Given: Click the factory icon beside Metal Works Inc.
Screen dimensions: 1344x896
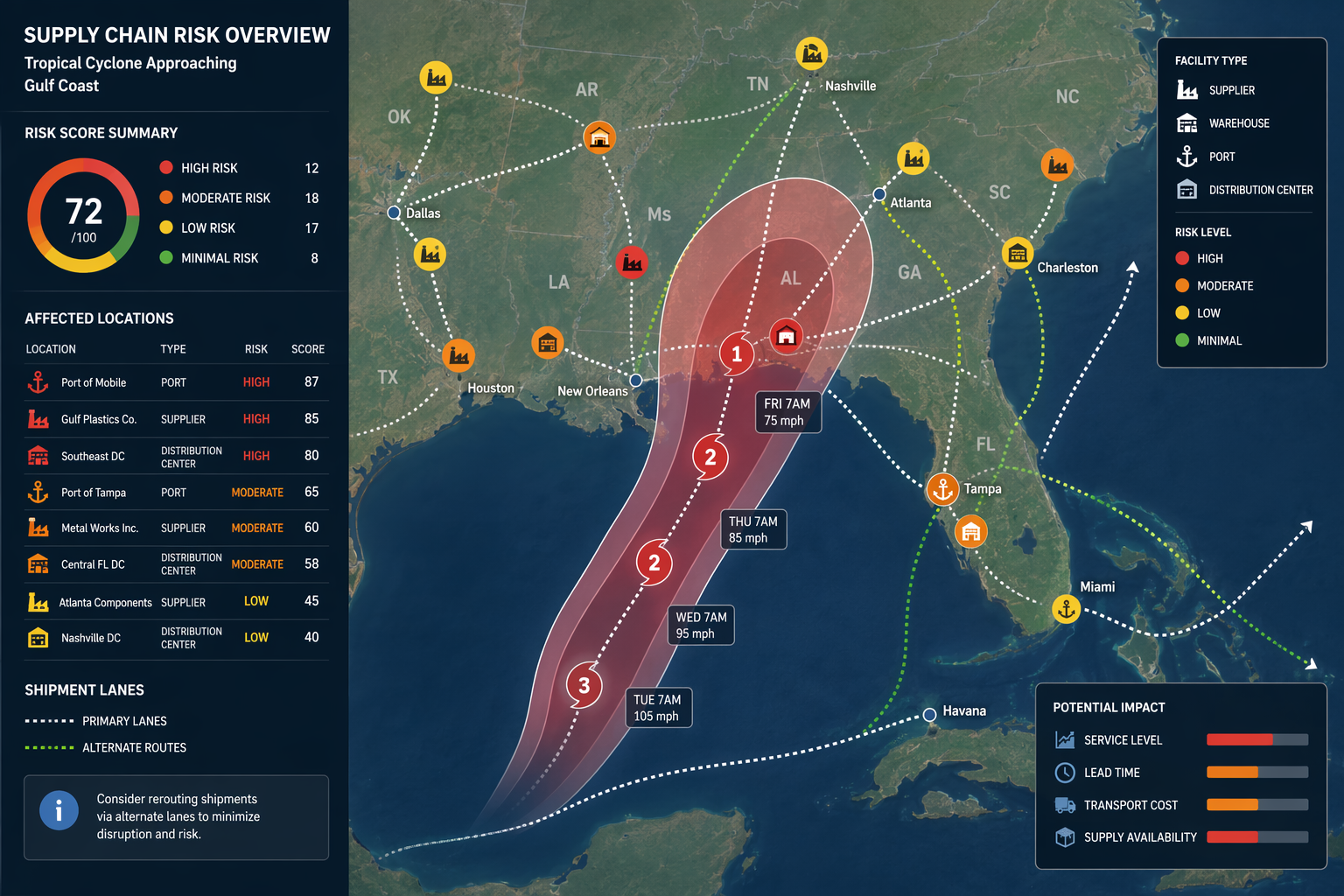Looking at the screenshot, I should tap(38, 528).
